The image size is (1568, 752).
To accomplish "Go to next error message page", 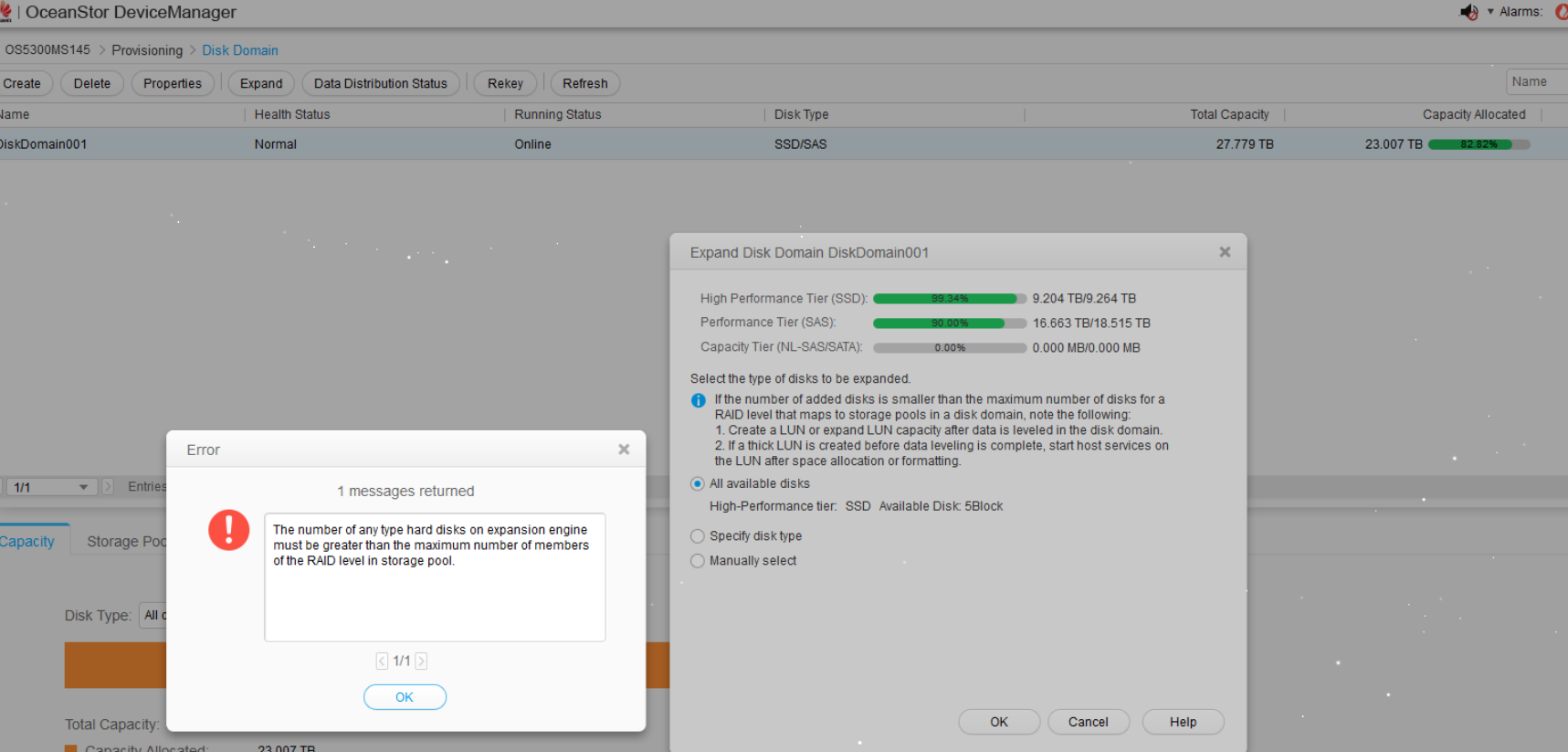I will pos(421,661).
